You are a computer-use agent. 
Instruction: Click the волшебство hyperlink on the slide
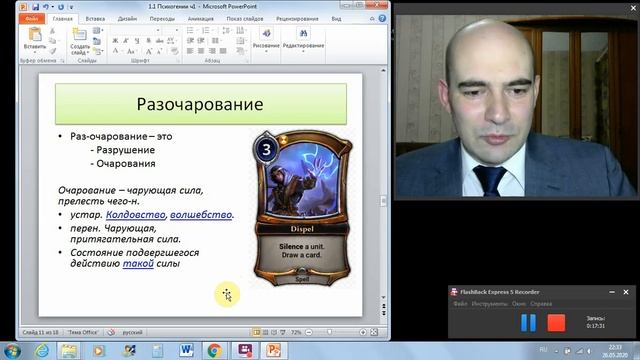pyautogui.click(x=201, y=215)
